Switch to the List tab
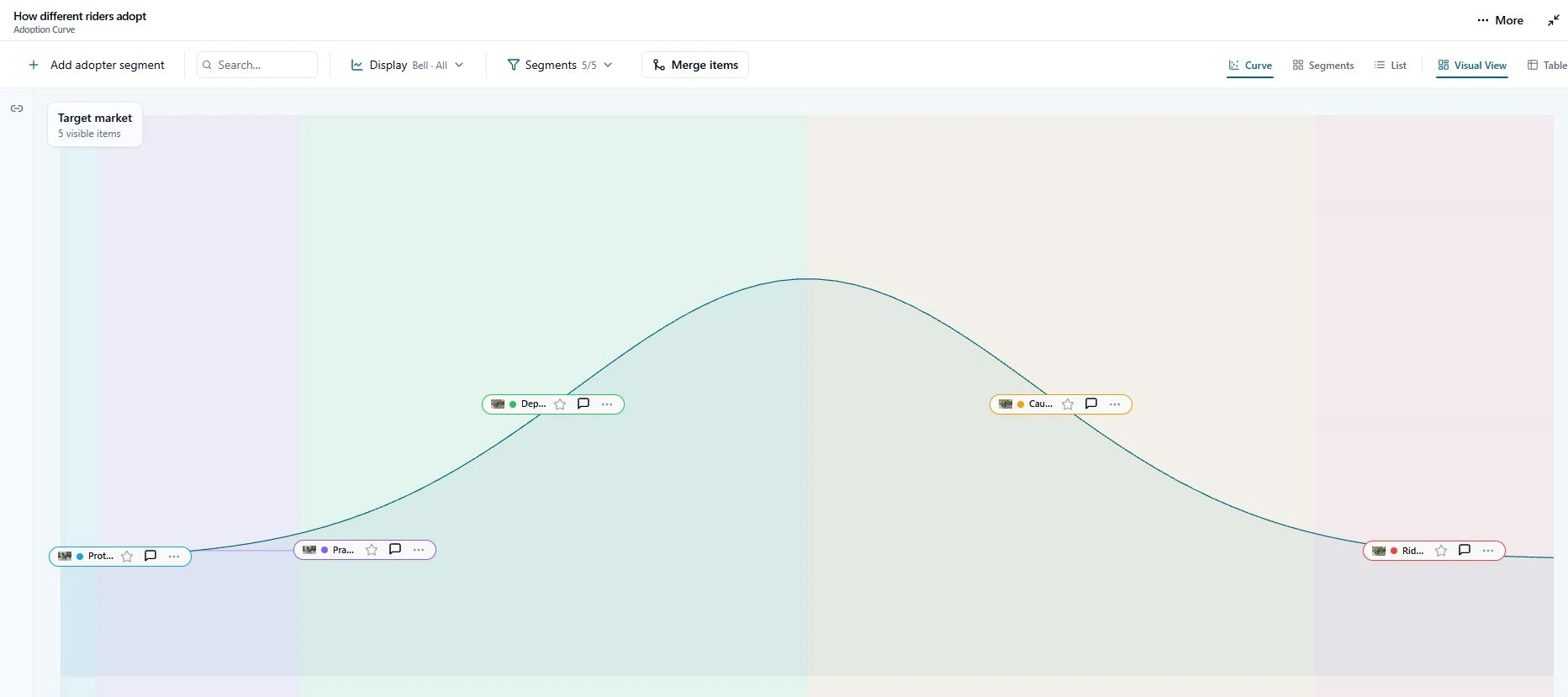This screenshot has height=697, width=1568. click(x=1391, y=66)
